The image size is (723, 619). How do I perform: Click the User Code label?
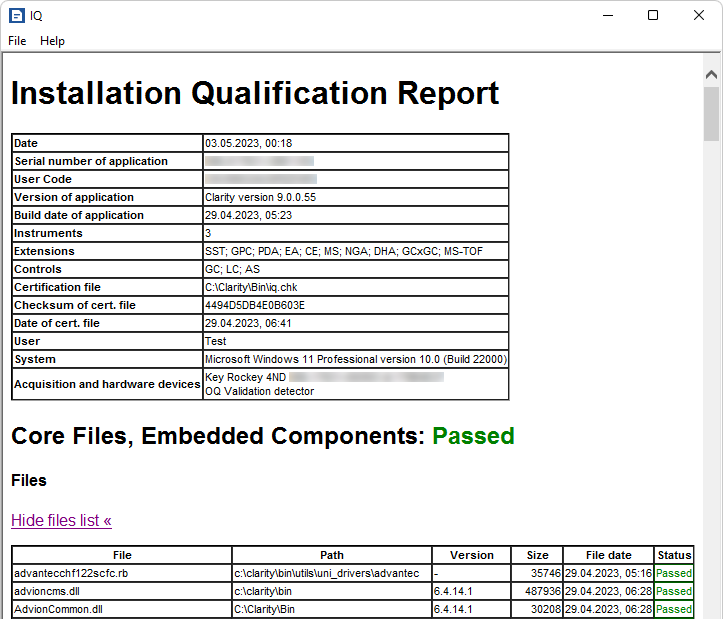pos(43,179)
